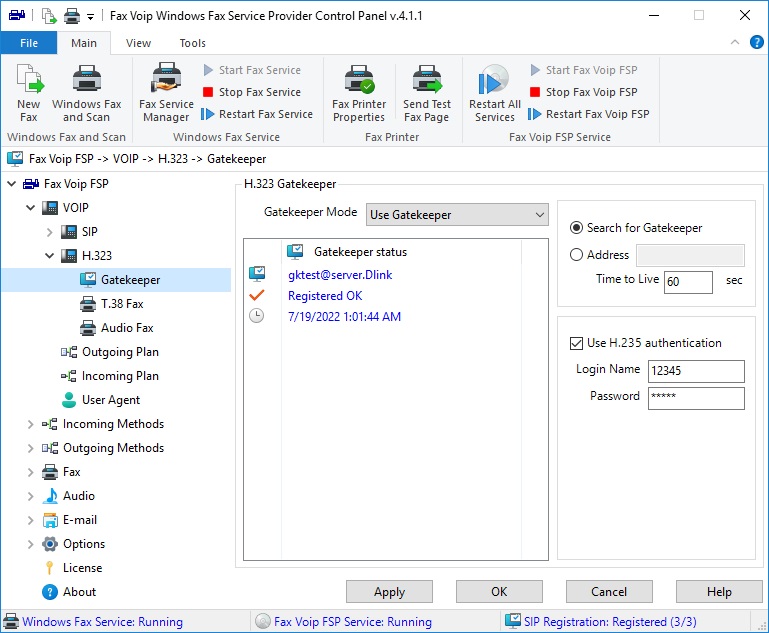
Task: Expand the Fax tree node
Action: click(x=30, y=472)
